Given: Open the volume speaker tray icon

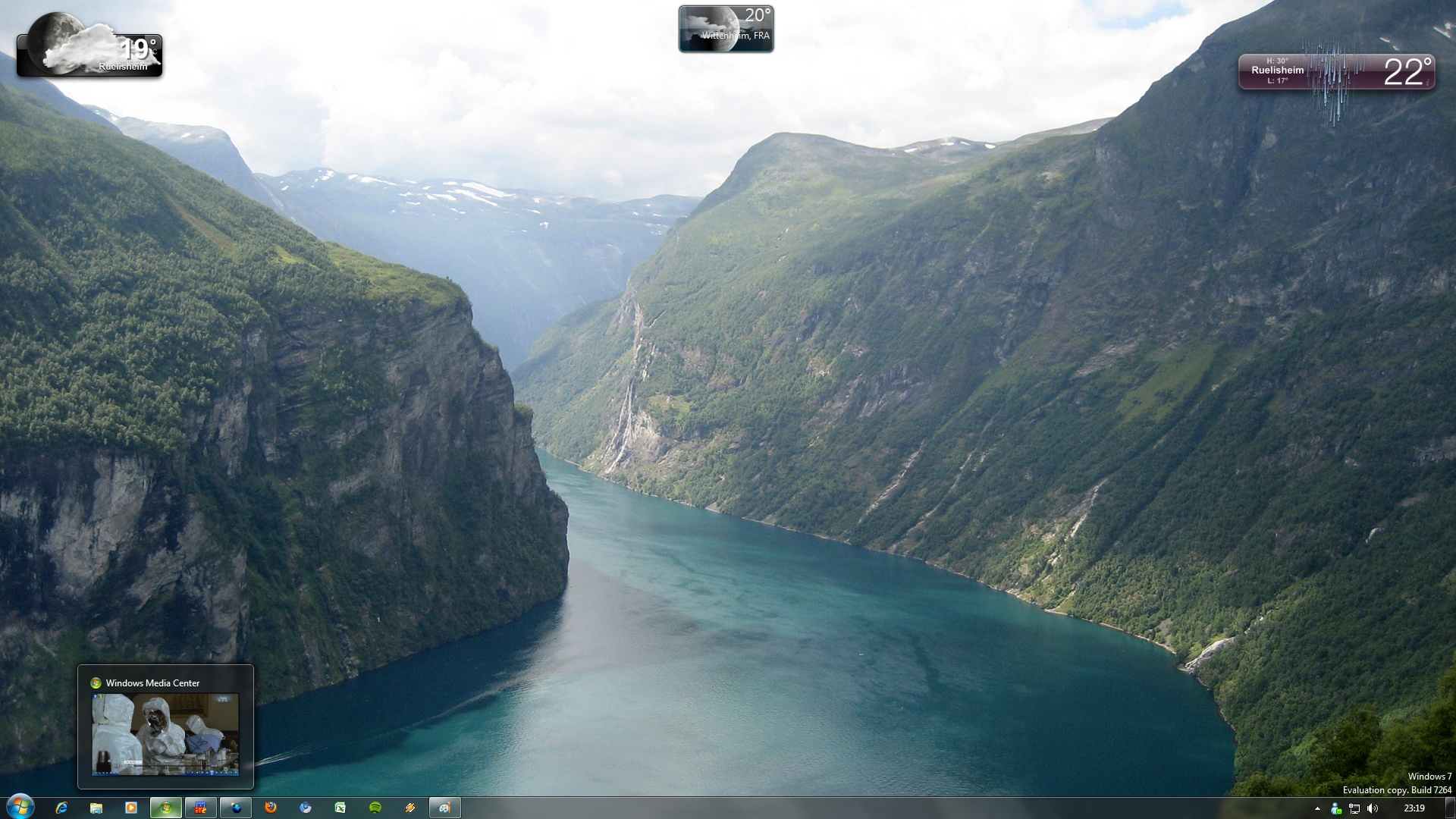Looking at the screenshot, I should pyautogui.click(x=1373, y=808).
